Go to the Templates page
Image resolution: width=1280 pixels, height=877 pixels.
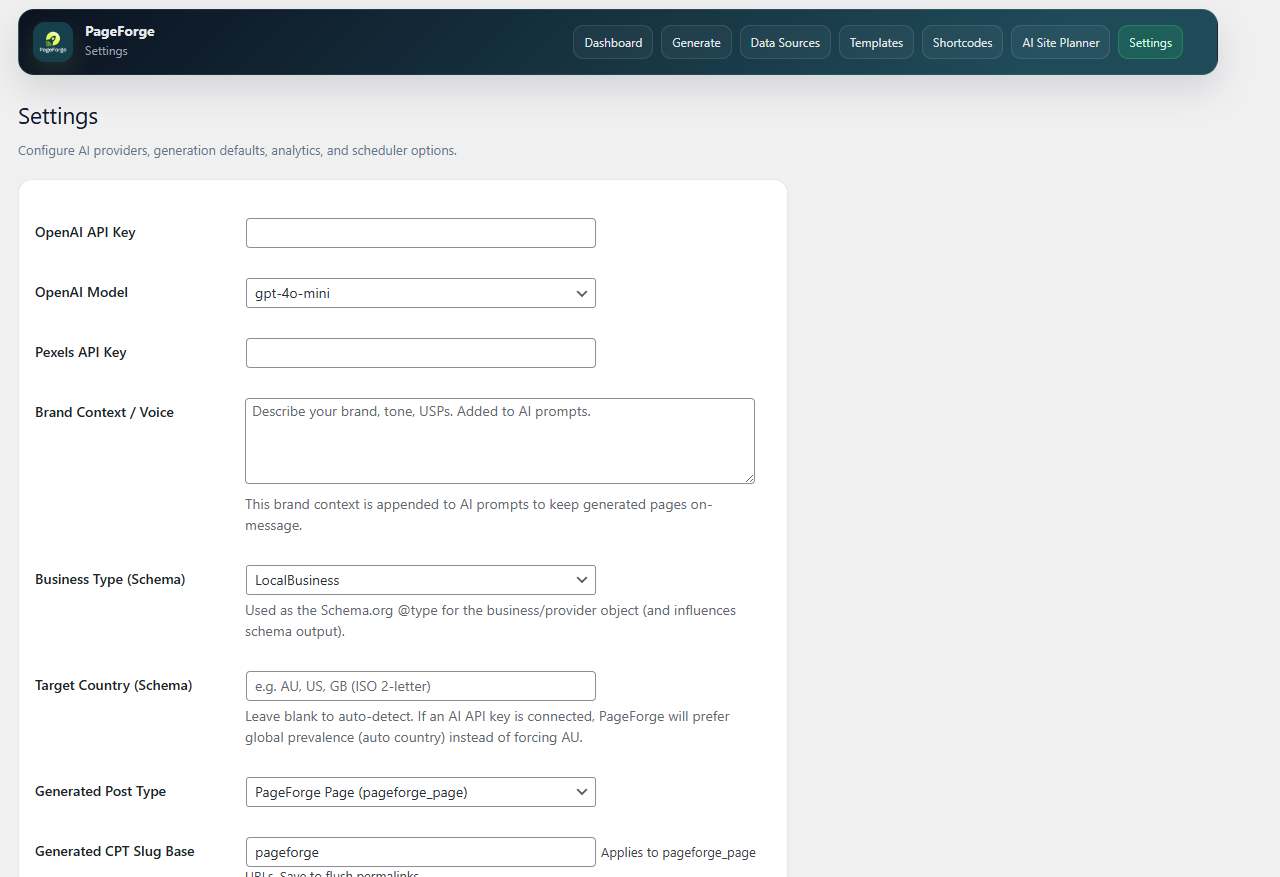click(x=876, y=42)
